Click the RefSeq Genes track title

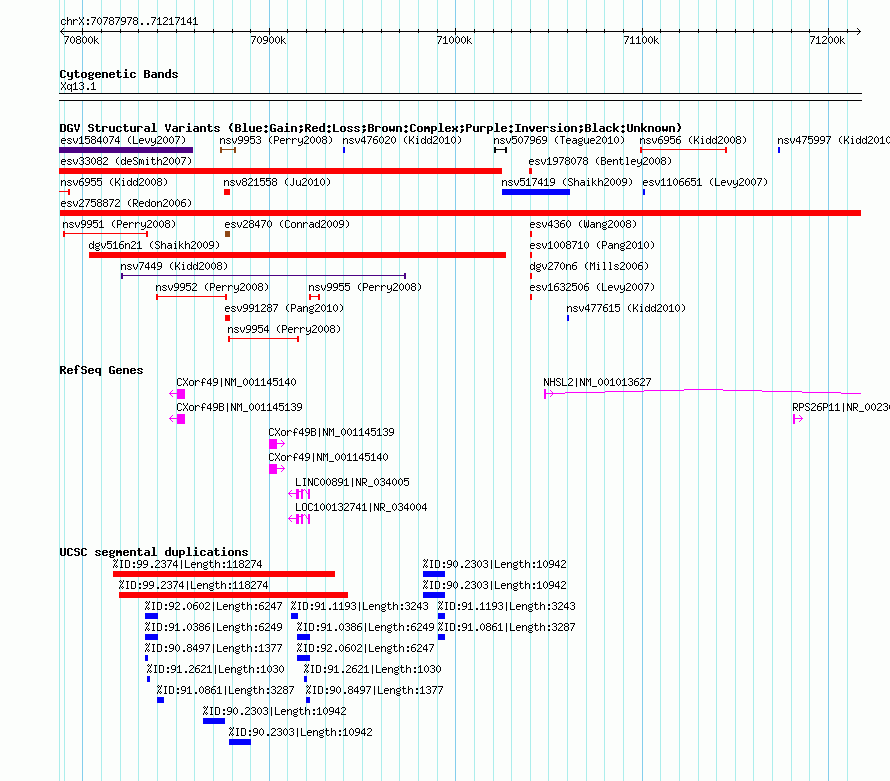tap(101, 370)
